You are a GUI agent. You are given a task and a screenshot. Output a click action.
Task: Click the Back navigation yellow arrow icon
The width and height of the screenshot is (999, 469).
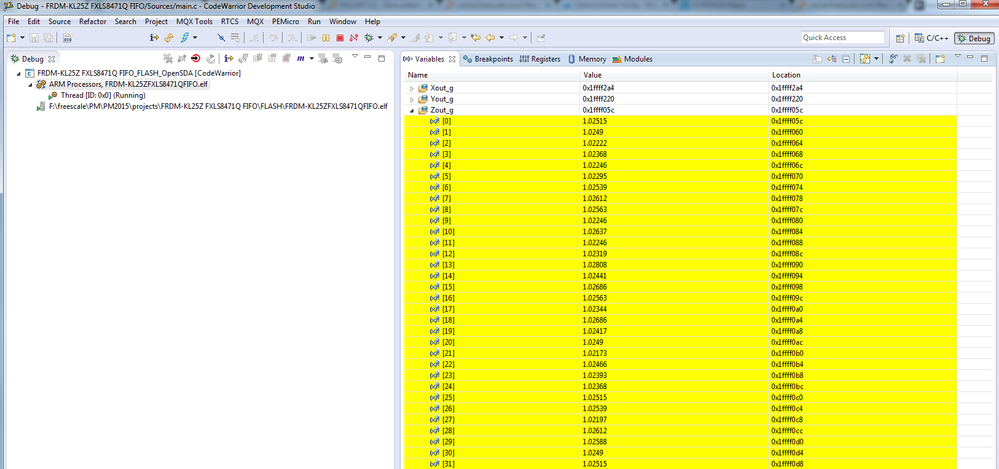491,38
